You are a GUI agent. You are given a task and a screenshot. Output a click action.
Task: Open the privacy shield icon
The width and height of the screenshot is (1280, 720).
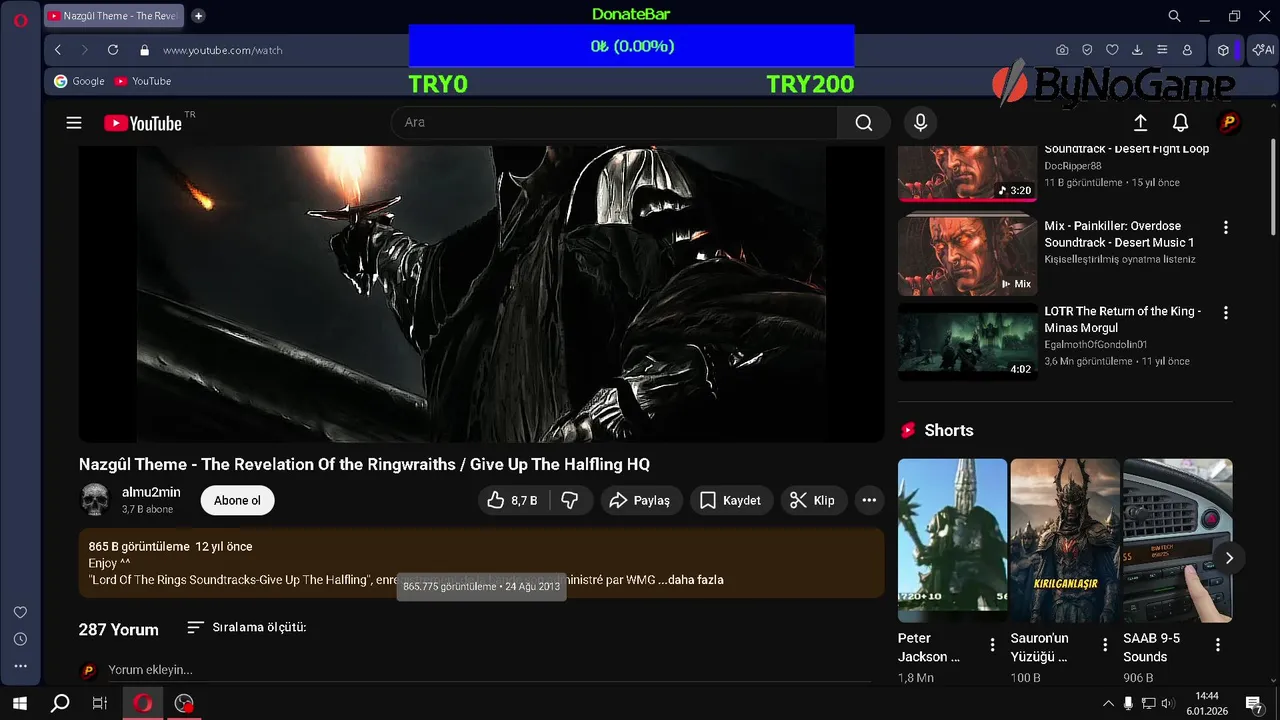click(1087, 50)
